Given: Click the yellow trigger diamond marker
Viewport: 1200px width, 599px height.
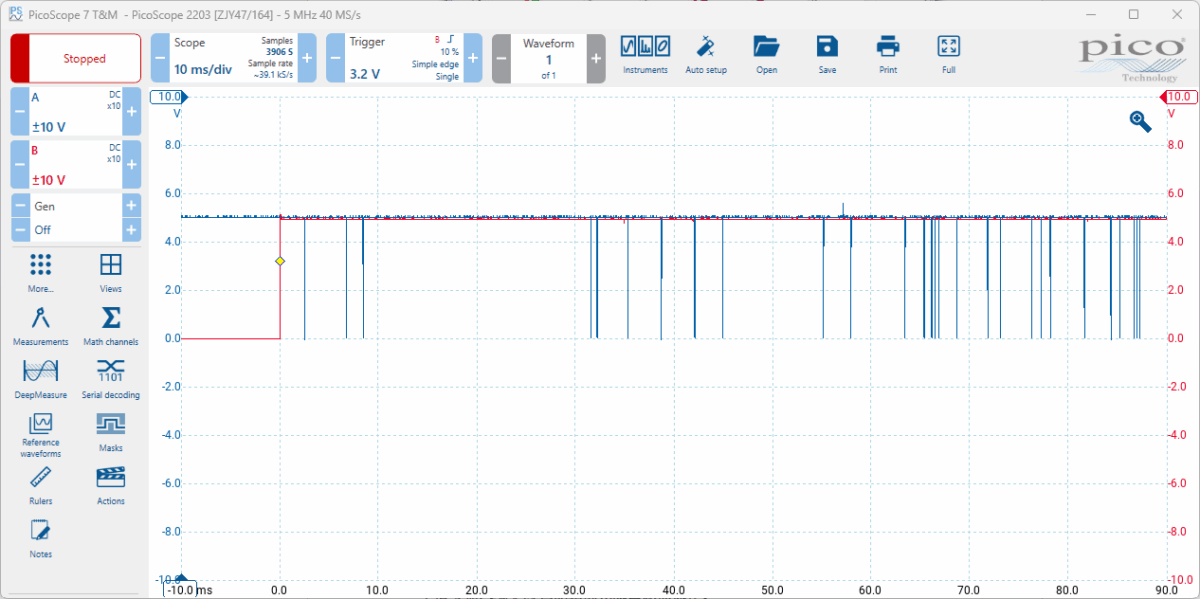Looking at the screenshot, I should pyautogui.click(x=280, y=261).
